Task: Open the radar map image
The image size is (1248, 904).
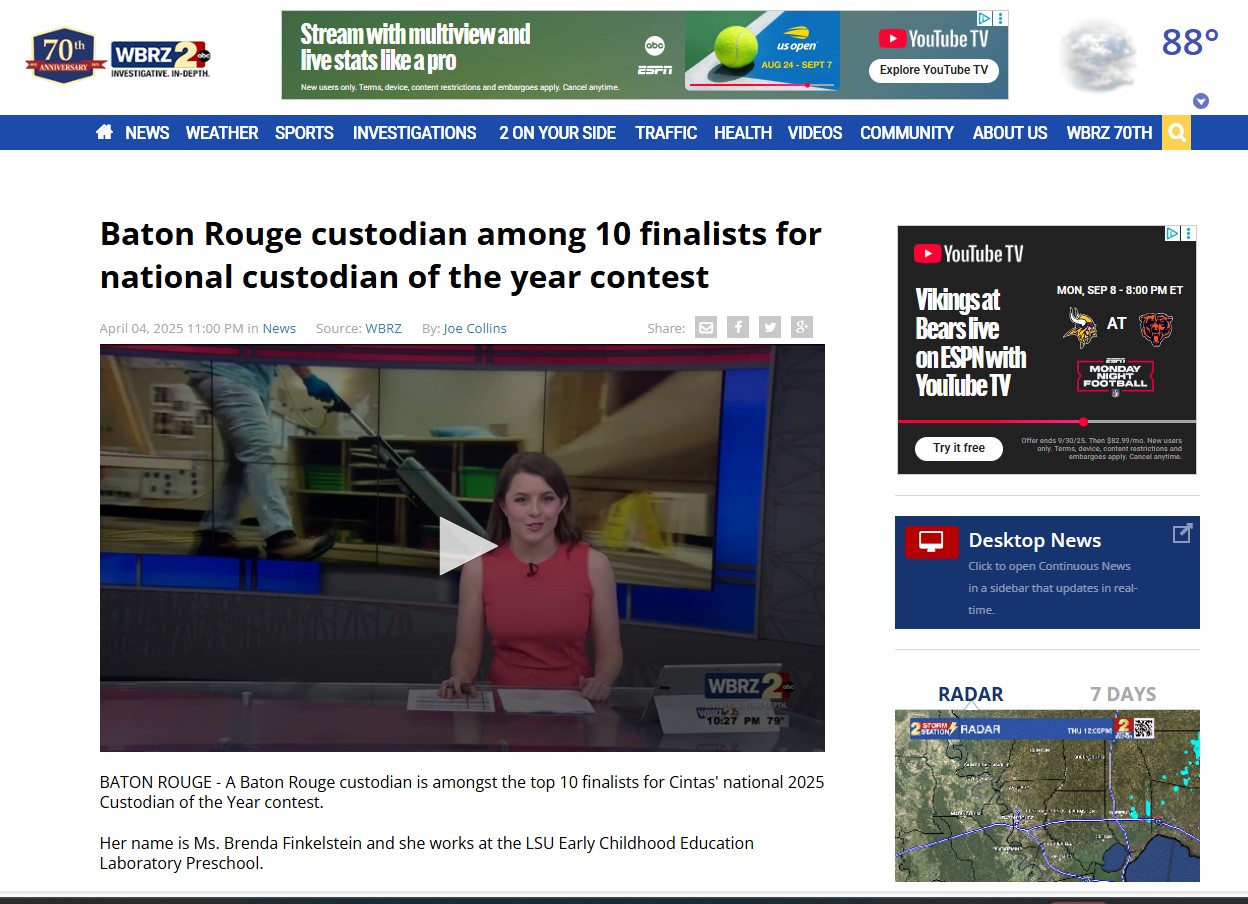Action: (x=1047, y=796)
